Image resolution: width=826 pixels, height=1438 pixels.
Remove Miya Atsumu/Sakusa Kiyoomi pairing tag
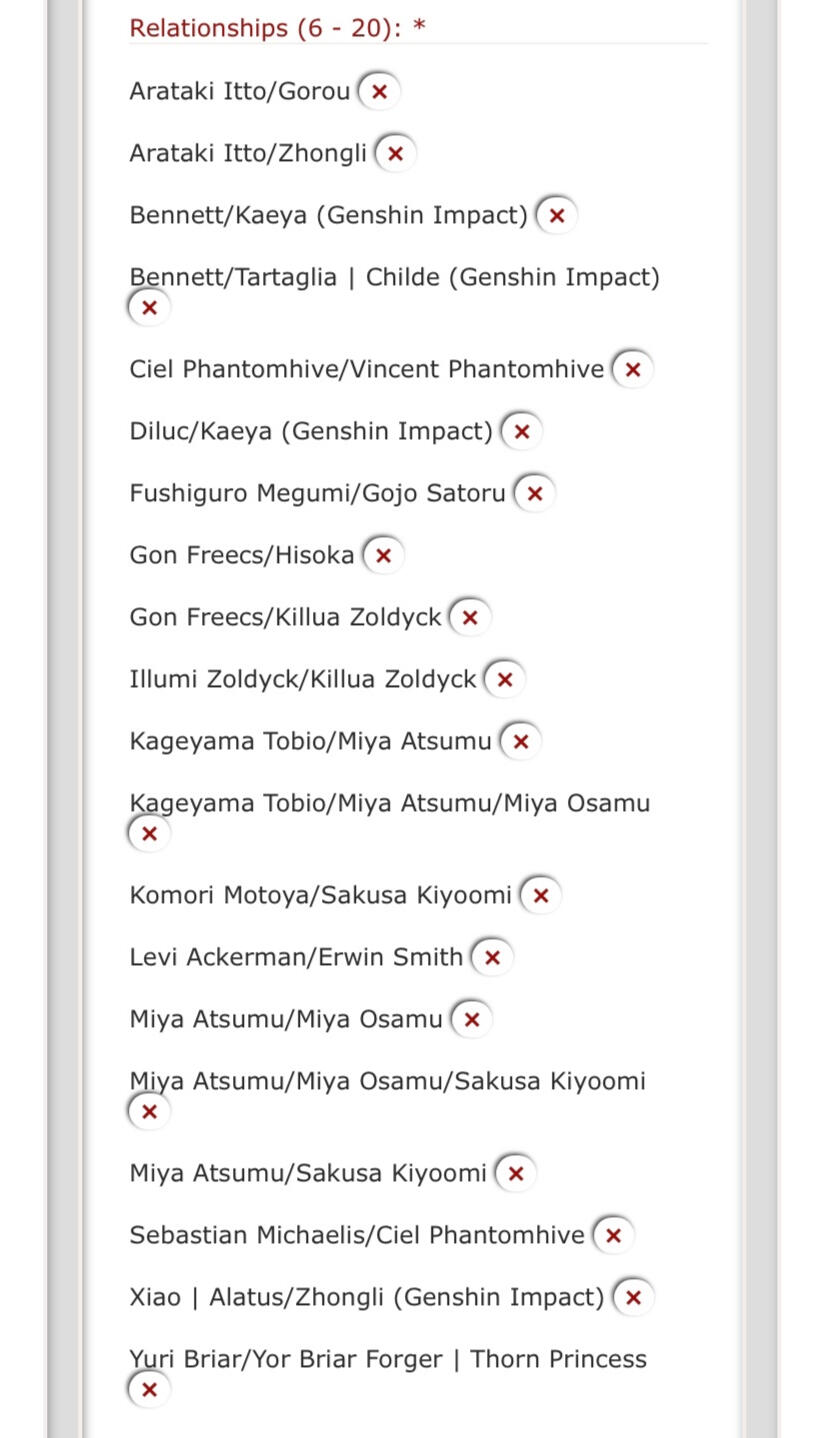coord(516,1174)
